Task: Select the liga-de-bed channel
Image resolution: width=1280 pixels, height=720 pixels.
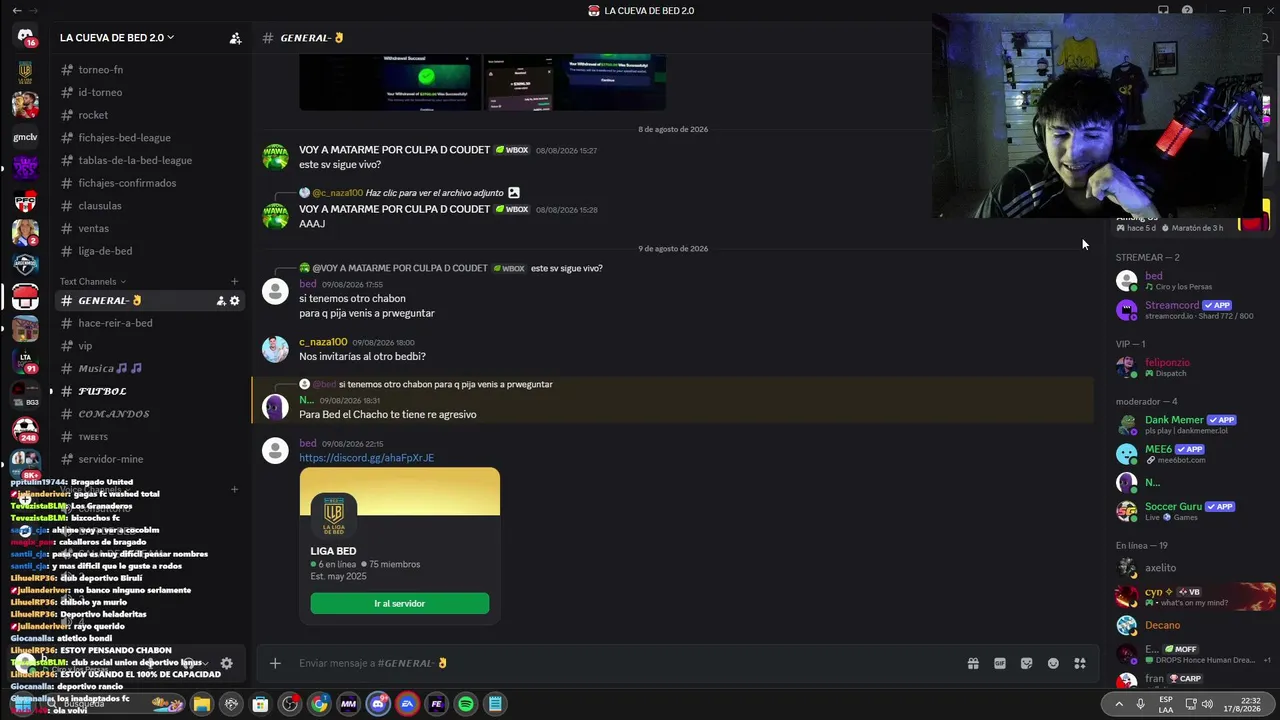Action: 148,251
